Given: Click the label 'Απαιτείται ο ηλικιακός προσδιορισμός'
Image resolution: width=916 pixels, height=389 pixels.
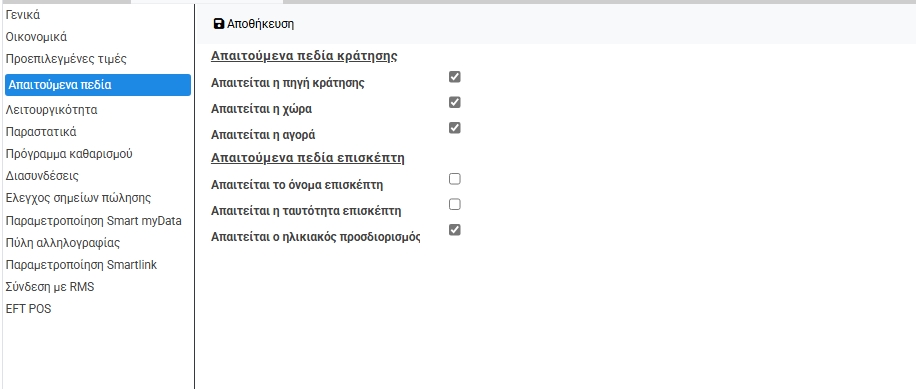Looking at the screenshot, I should point(316,237).
